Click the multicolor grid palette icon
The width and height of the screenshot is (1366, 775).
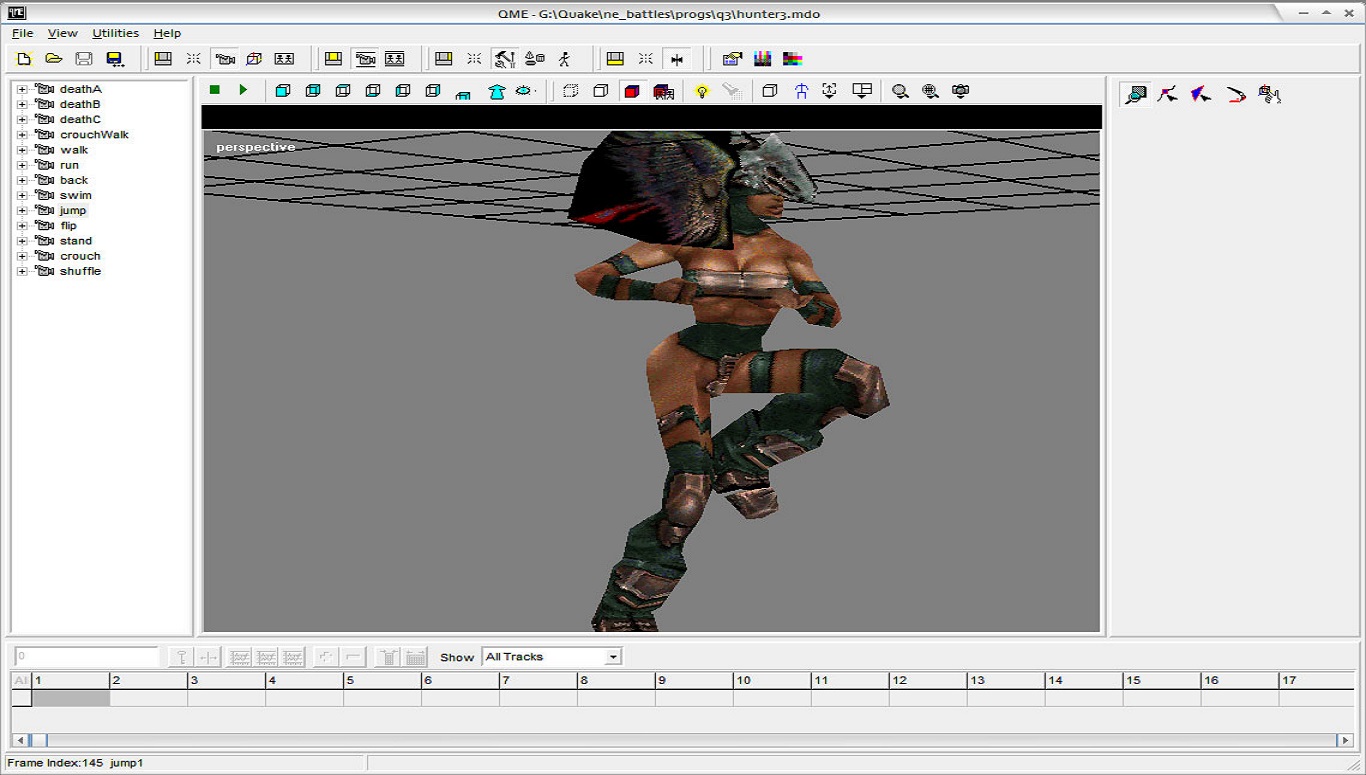[792, 59]
